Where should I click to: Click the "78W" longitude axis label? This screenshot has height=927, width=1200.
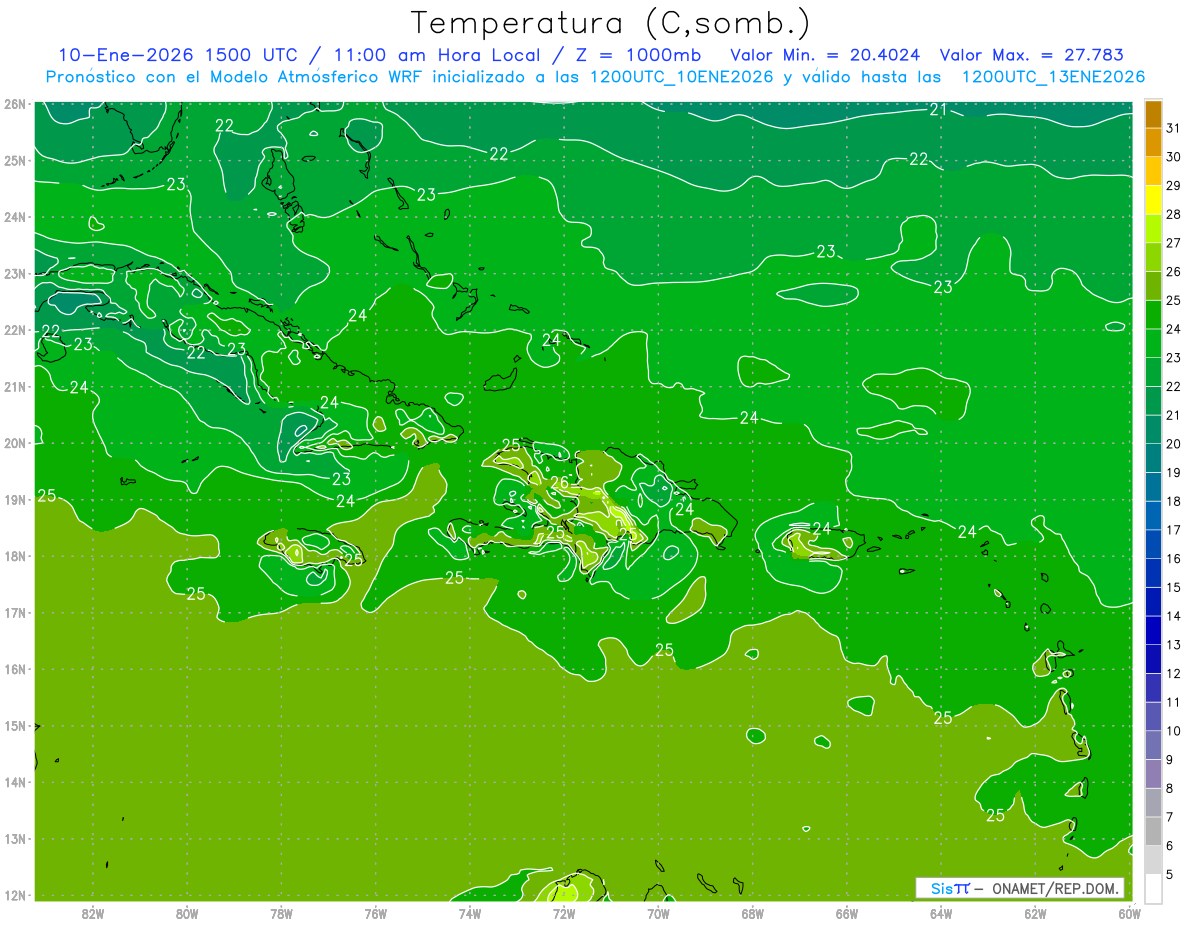[x=281, y=913]
